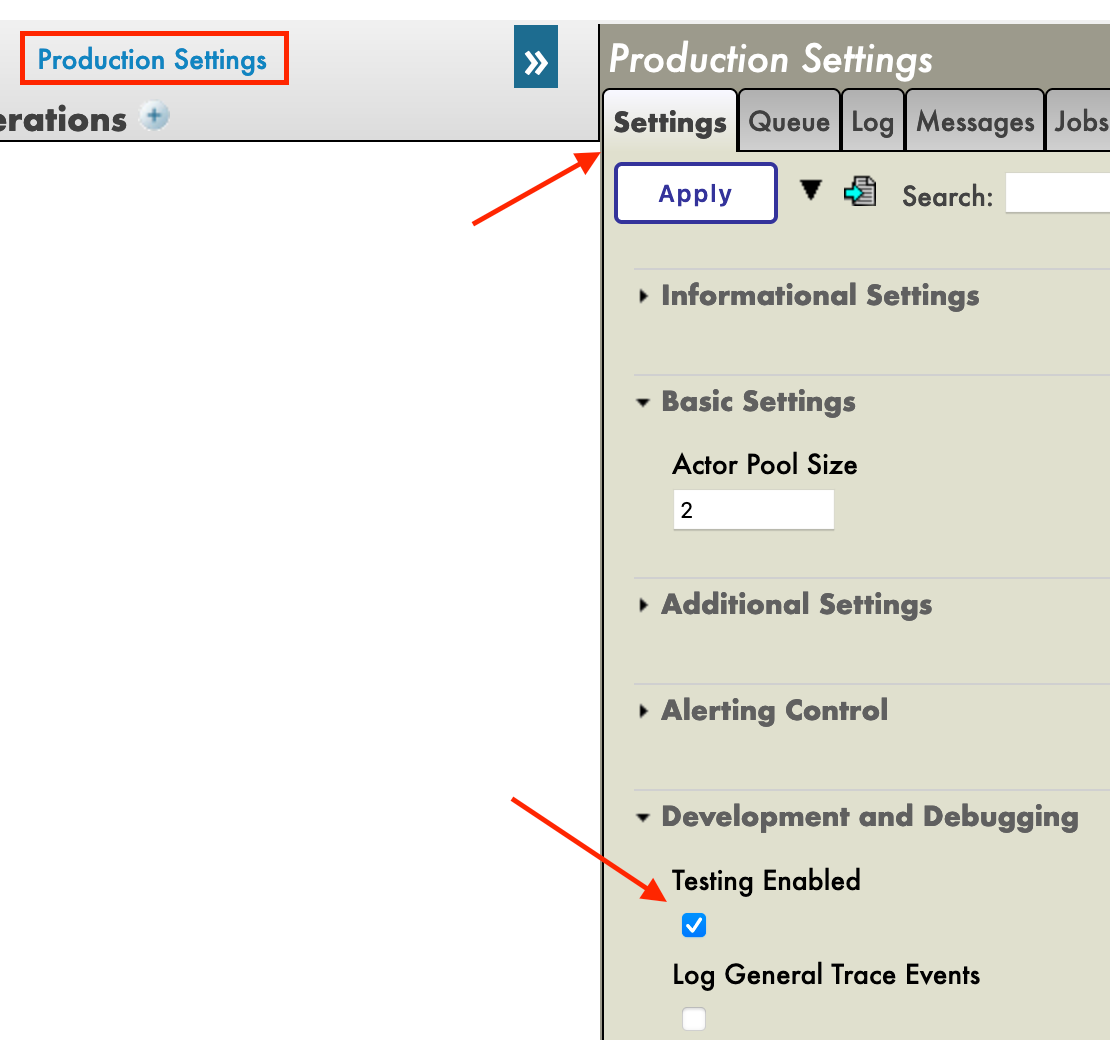Viewport: 1110px width, 1040px height.
Task: Open the Production Settings link
Action: tap(152, 59)
